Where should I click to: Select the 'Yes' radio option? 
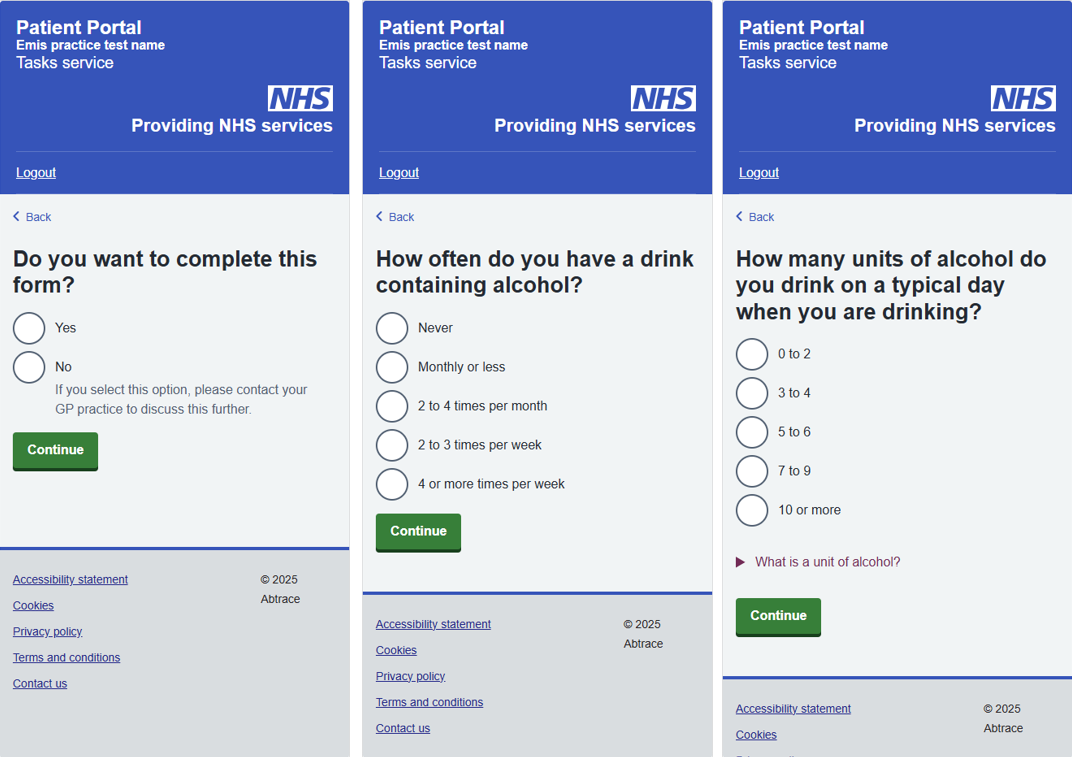(29, 328)
